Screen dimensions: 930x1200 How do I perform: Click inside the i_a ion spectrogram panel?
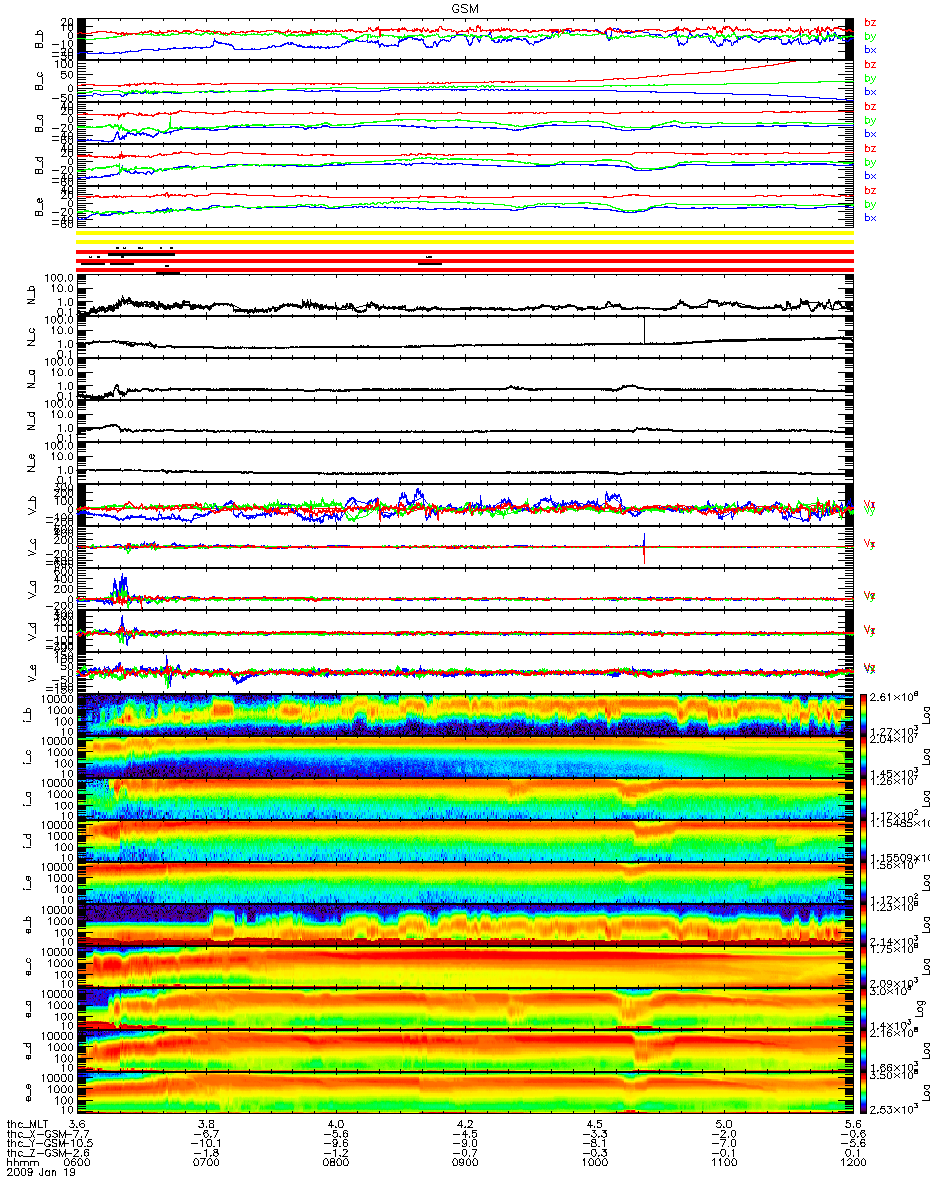pos(464,798)
